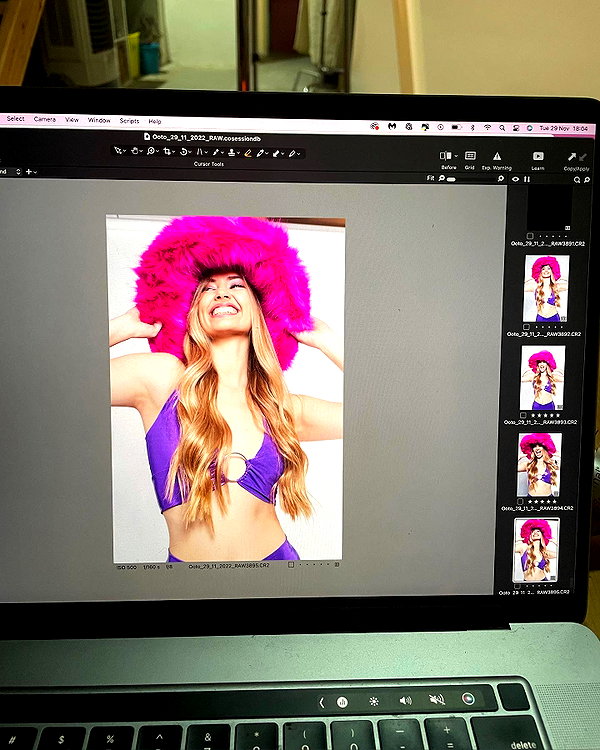Screen dimensions: 600x750
Task: Open macOS Control Center icon
Action: [516, 128]
